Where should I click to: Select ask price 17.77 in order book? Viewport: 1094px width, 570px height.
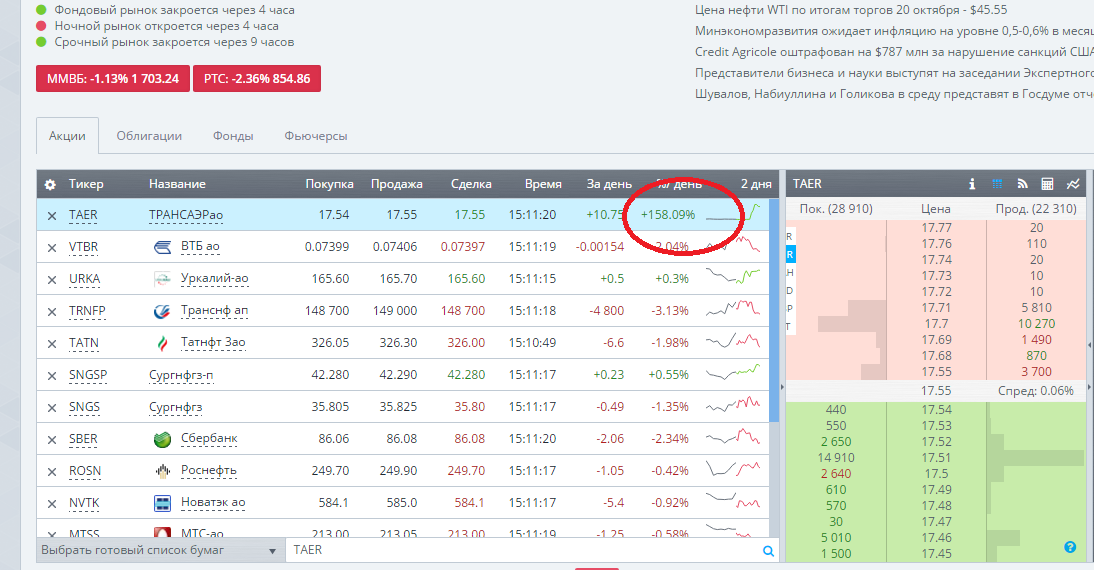[x=936, y=228]
